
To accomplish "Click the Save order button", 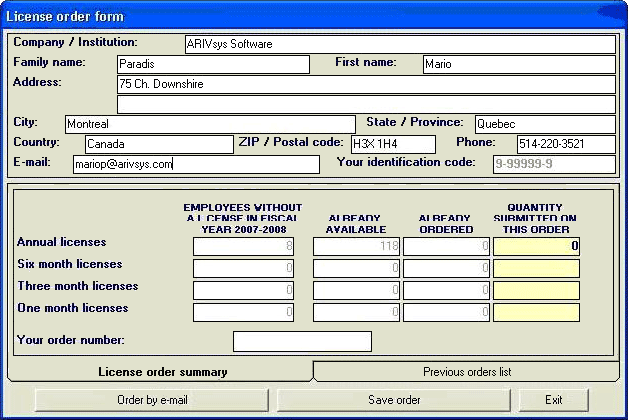I will coord(394,400).
